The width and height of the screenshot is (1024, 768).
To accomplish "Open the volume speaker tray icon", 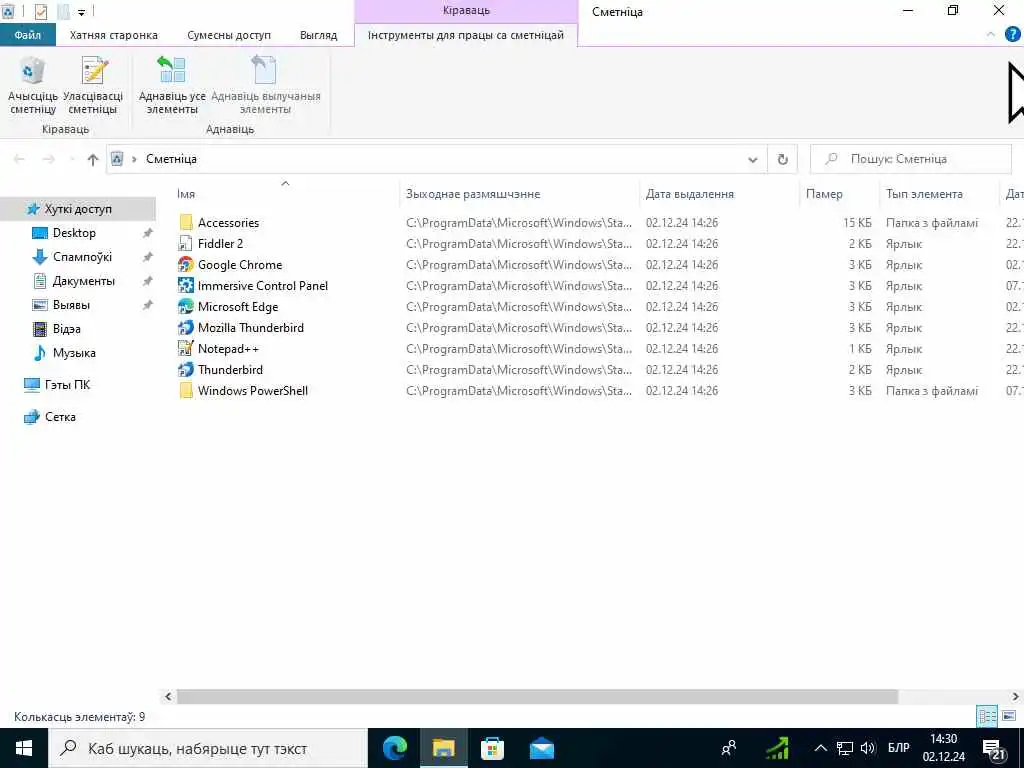I will tap(867, 748).
